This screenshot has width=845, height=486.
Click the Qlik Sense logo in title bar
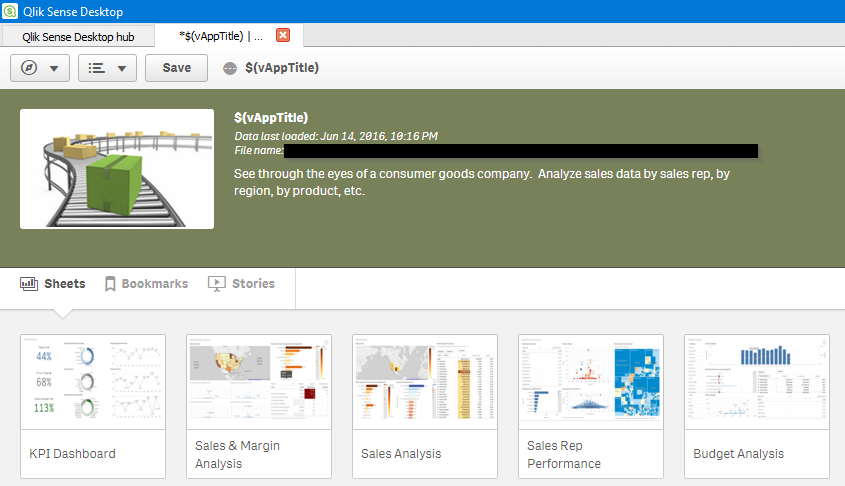tap(10, 11)
